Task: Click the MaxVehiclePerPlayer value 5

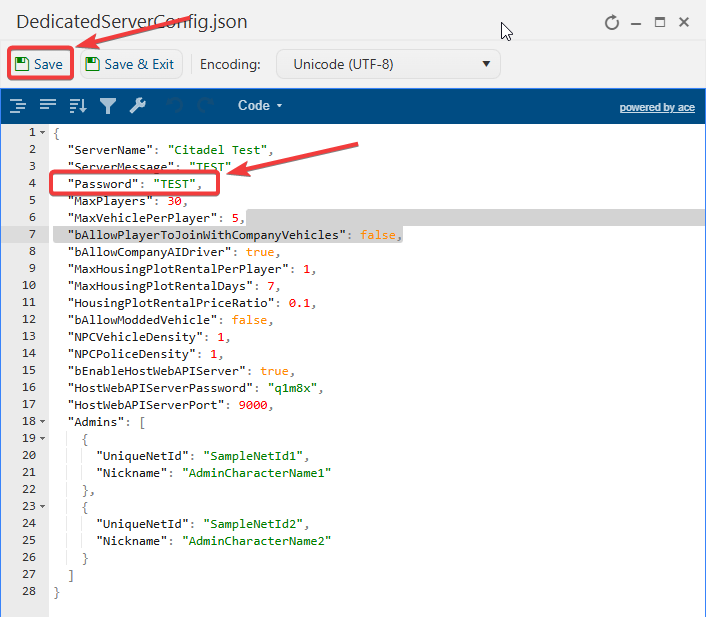Action: [235, 218]
